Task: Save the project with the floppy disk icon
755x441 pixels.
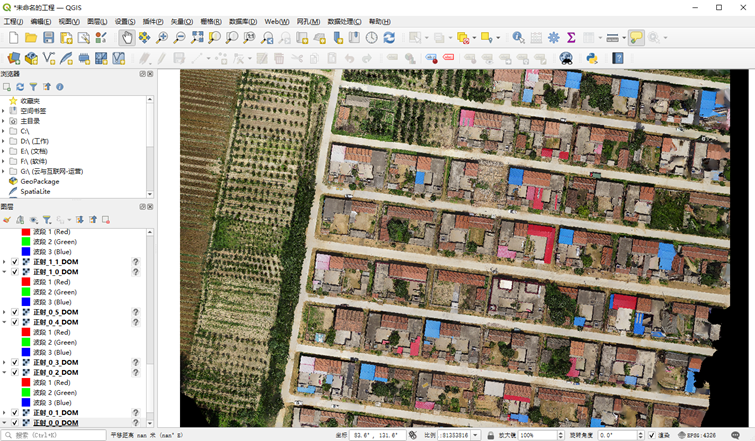Action: (49, 38)
